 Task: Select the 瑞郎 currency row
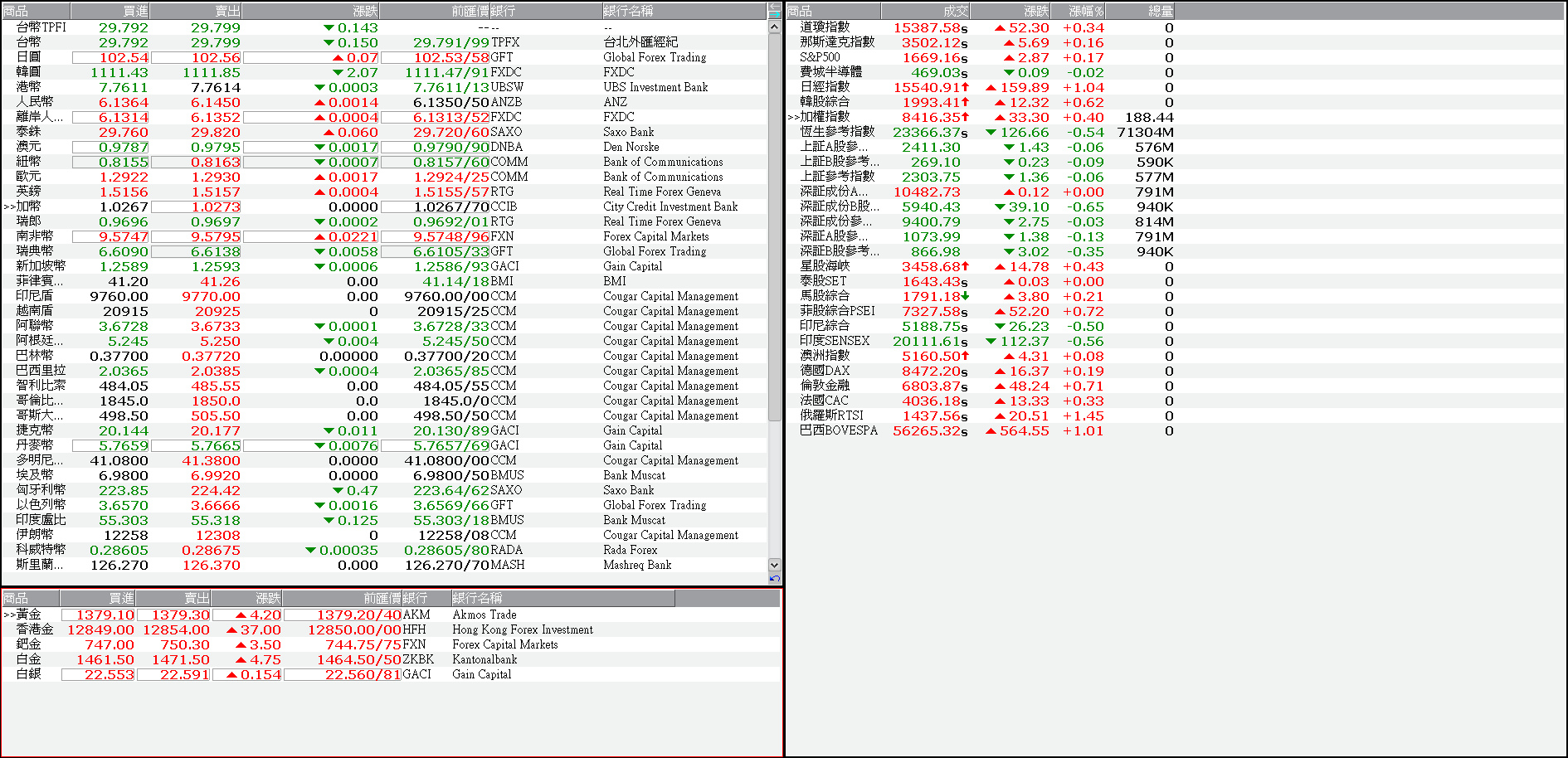[384, 221]
